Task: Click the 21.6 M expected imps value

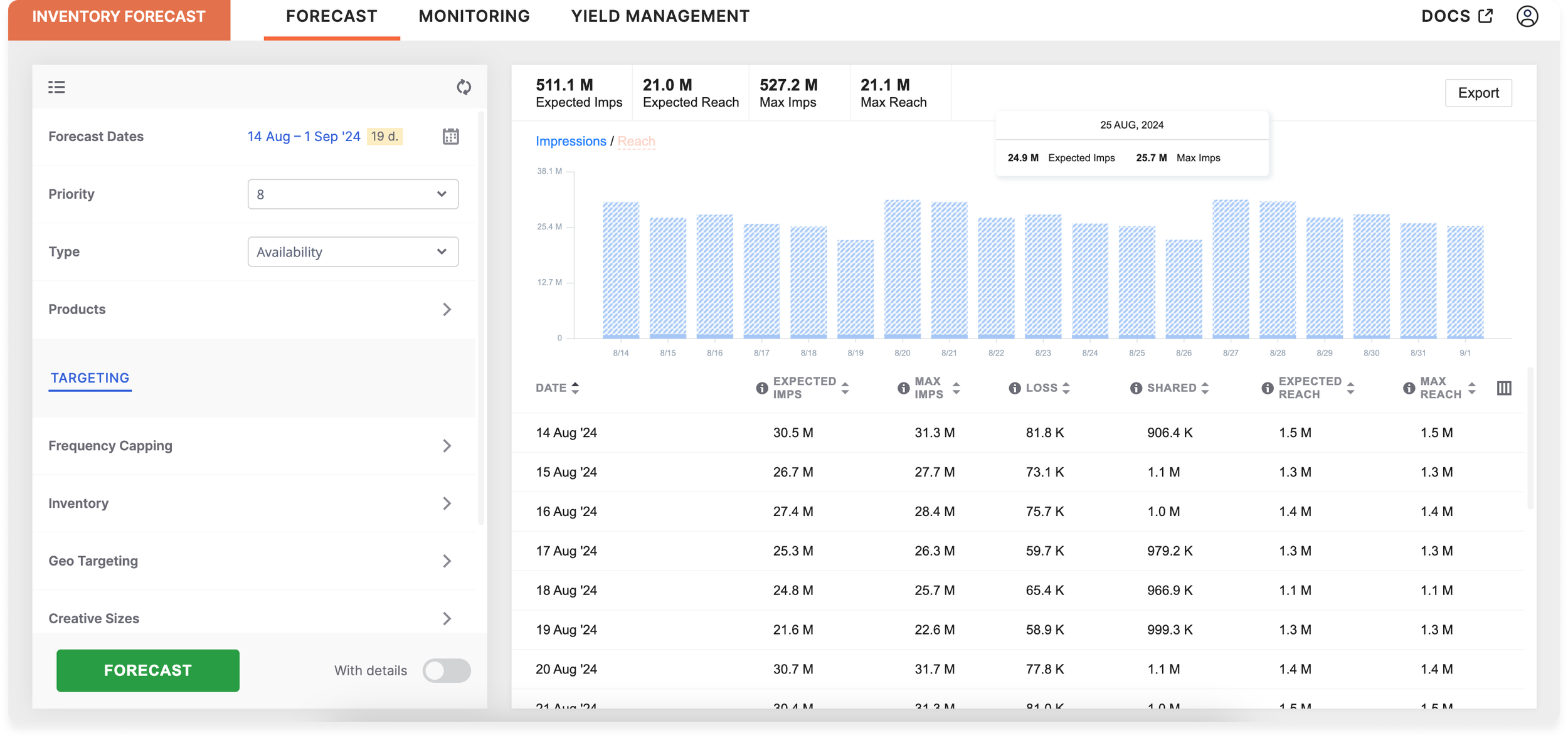Action: [x=793, y=630]
